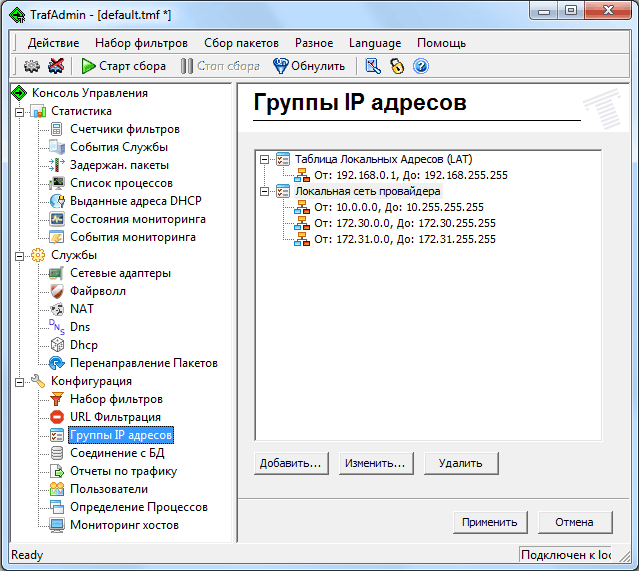Open the Набор фильтров menu
The image size is (639, 571).
pos(141,43)
